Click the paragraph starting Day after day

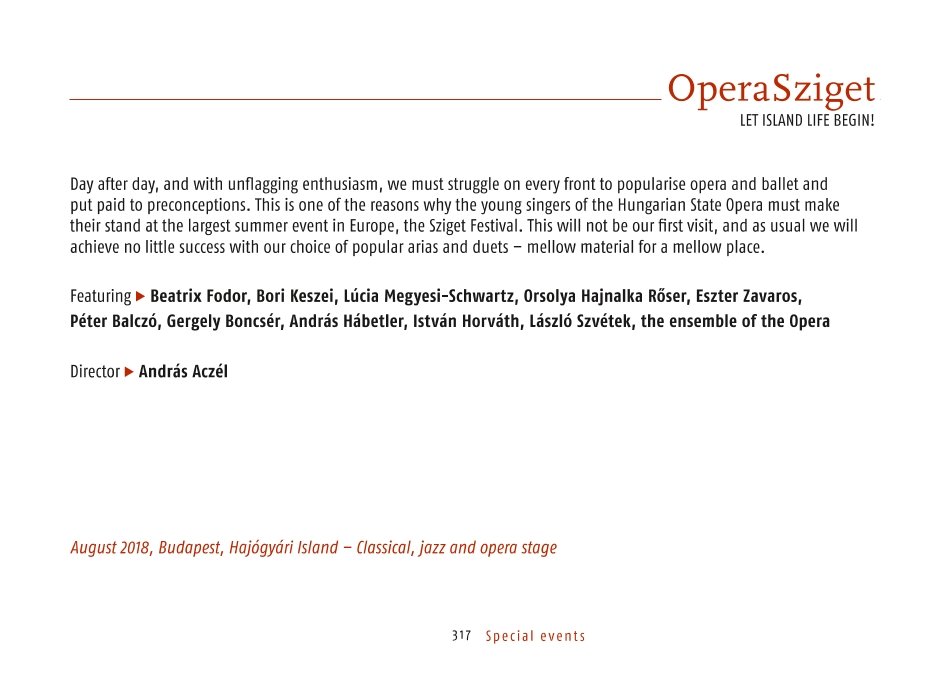(x=464, y=215)
